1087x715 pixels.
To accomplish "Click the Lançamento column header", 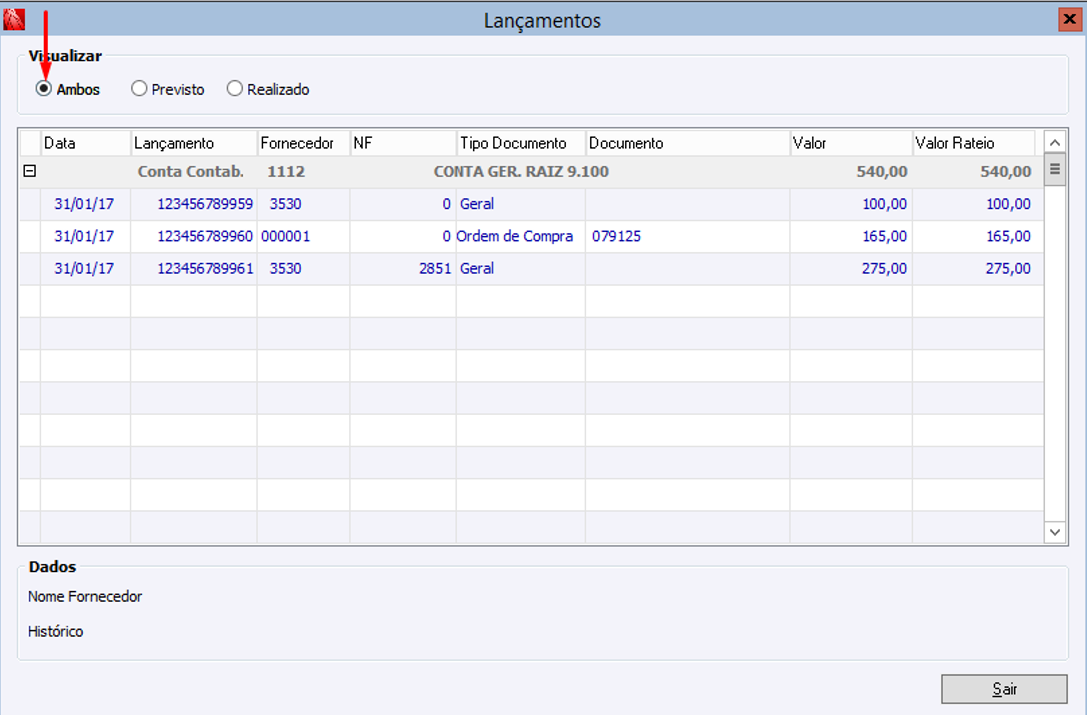I will point(194,143).
